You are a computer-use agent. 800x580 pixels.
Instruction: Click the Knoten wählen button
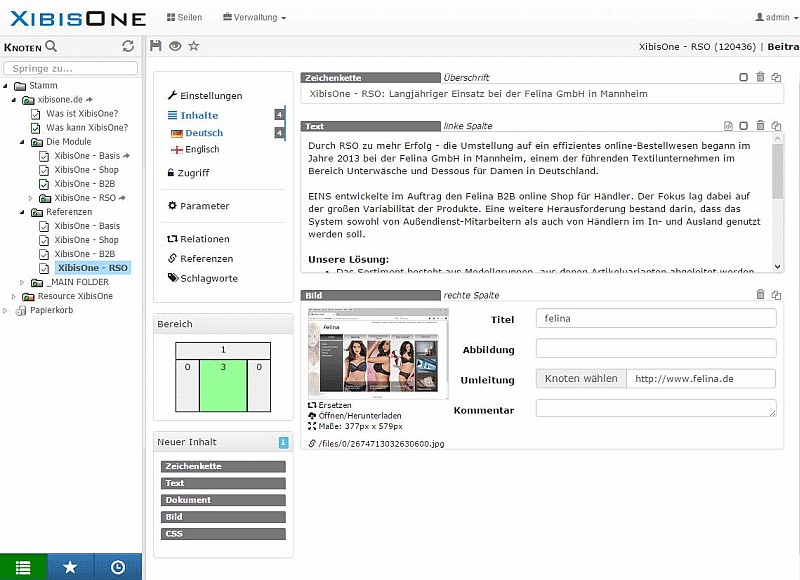pos(581,379)
